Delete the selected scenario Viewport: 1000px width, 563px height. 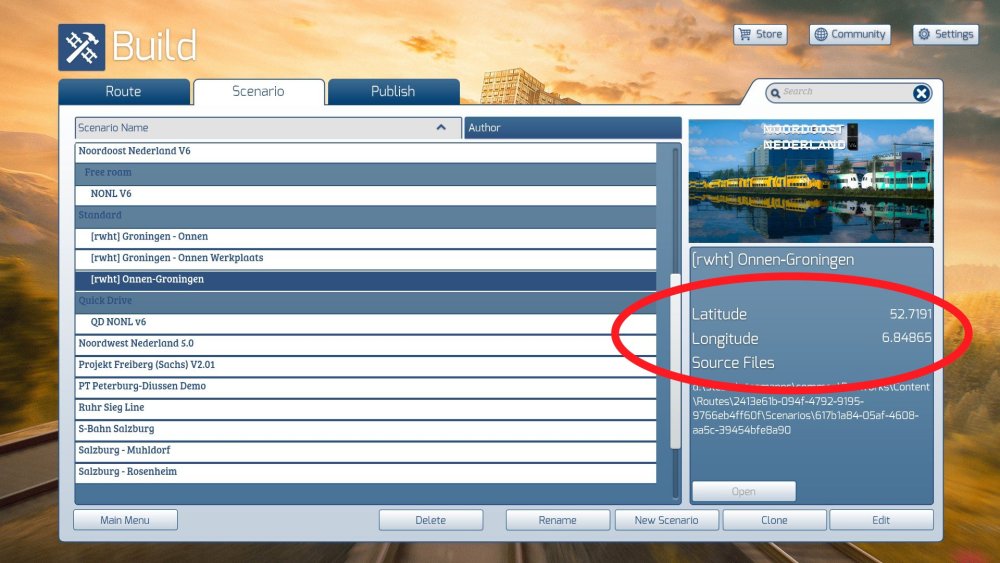(430, 520)
